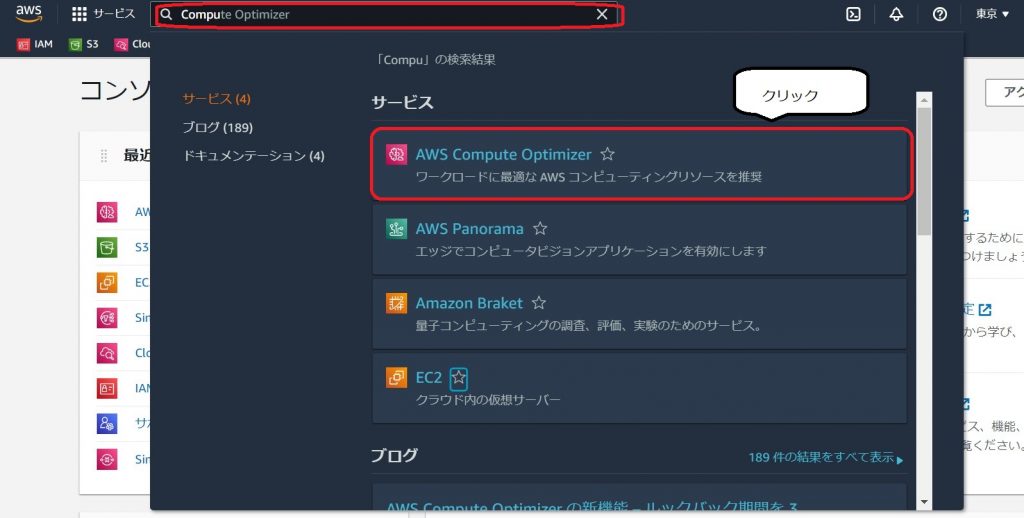1024x518 pixels.
Task: Click the CloudWatch icon in recently visited
Action: click(107, 353)
